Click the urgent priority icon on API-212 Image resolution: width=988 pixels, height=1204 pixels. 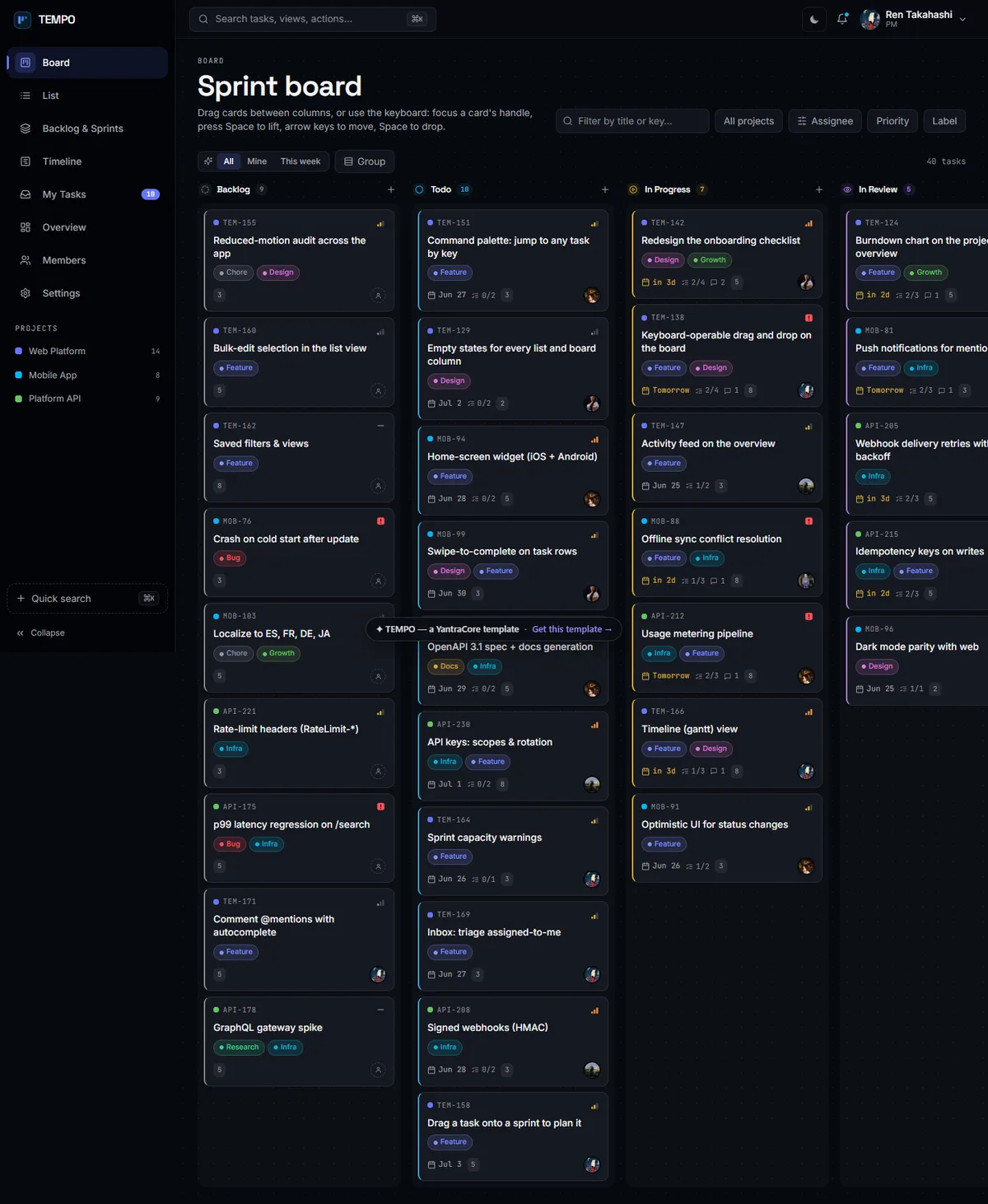[809, 617]
